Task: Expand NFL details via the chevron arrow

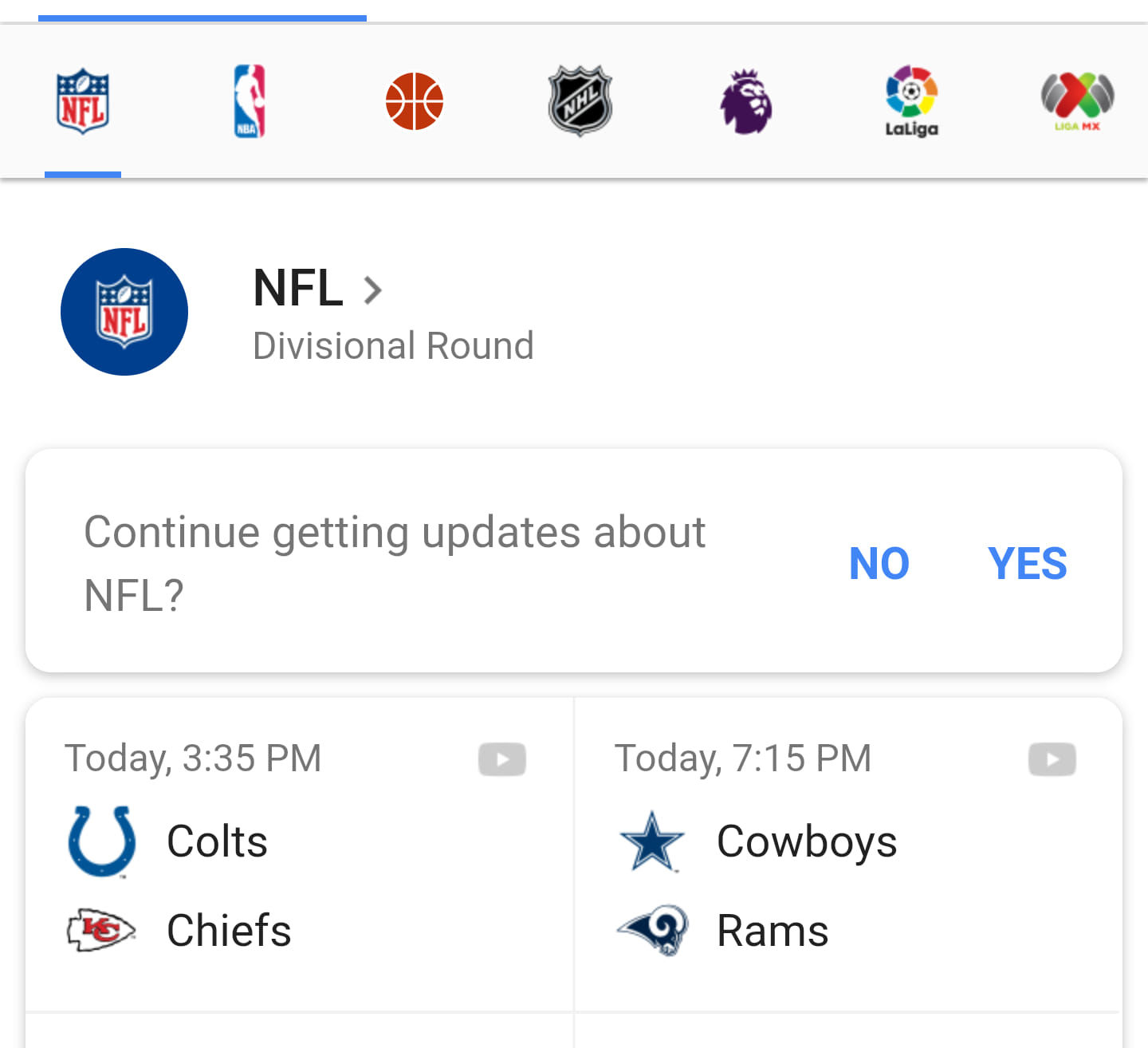Action: [372, 290]
